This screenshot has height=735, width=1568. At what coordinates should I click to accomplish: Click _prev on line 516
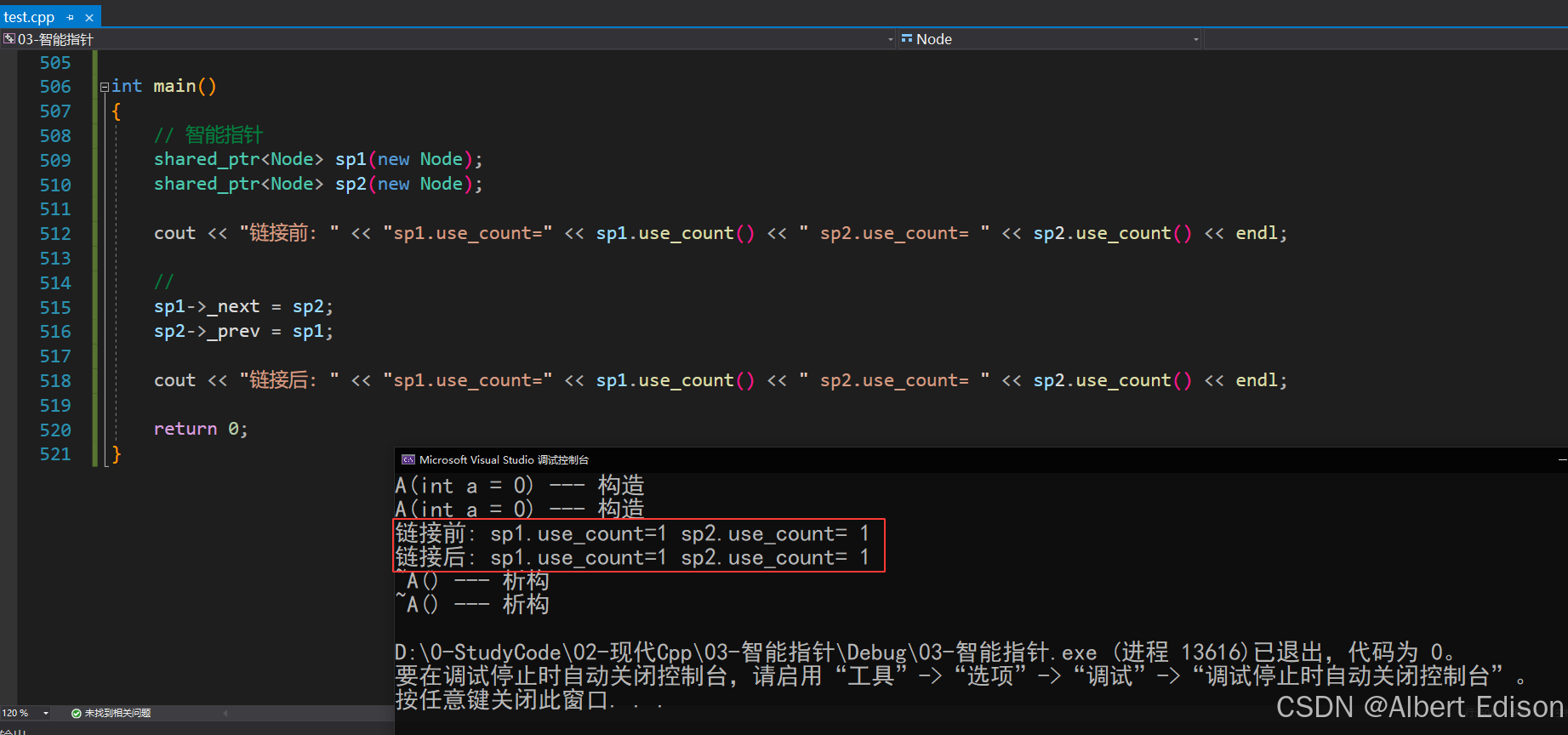click(x=234, y=331)
